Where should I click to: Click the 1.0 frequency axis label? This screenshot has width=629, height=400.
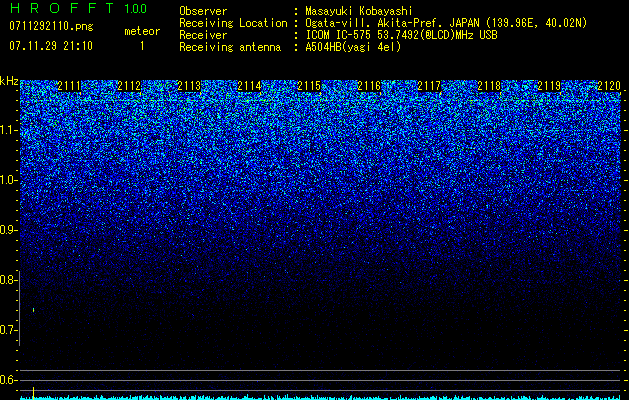[8, 180]
